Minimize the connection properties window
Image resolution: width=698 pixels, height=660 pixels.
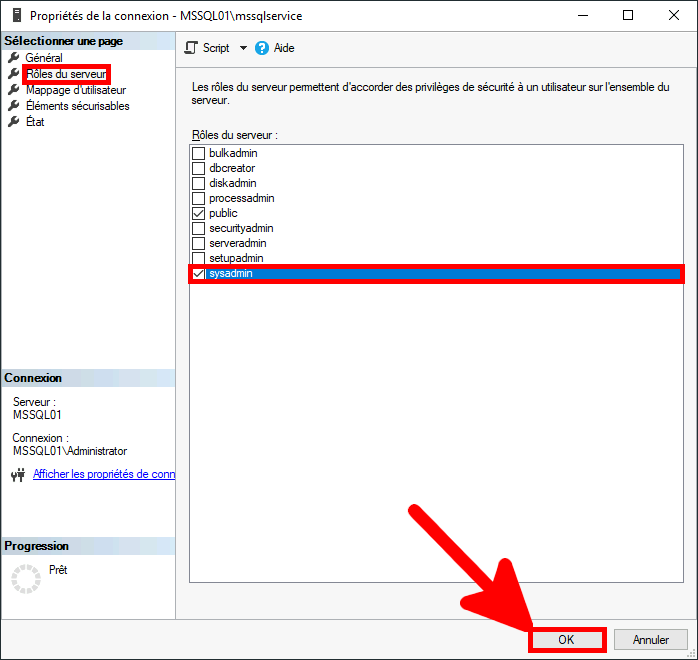pyautogui.click(x=583, y=15)
